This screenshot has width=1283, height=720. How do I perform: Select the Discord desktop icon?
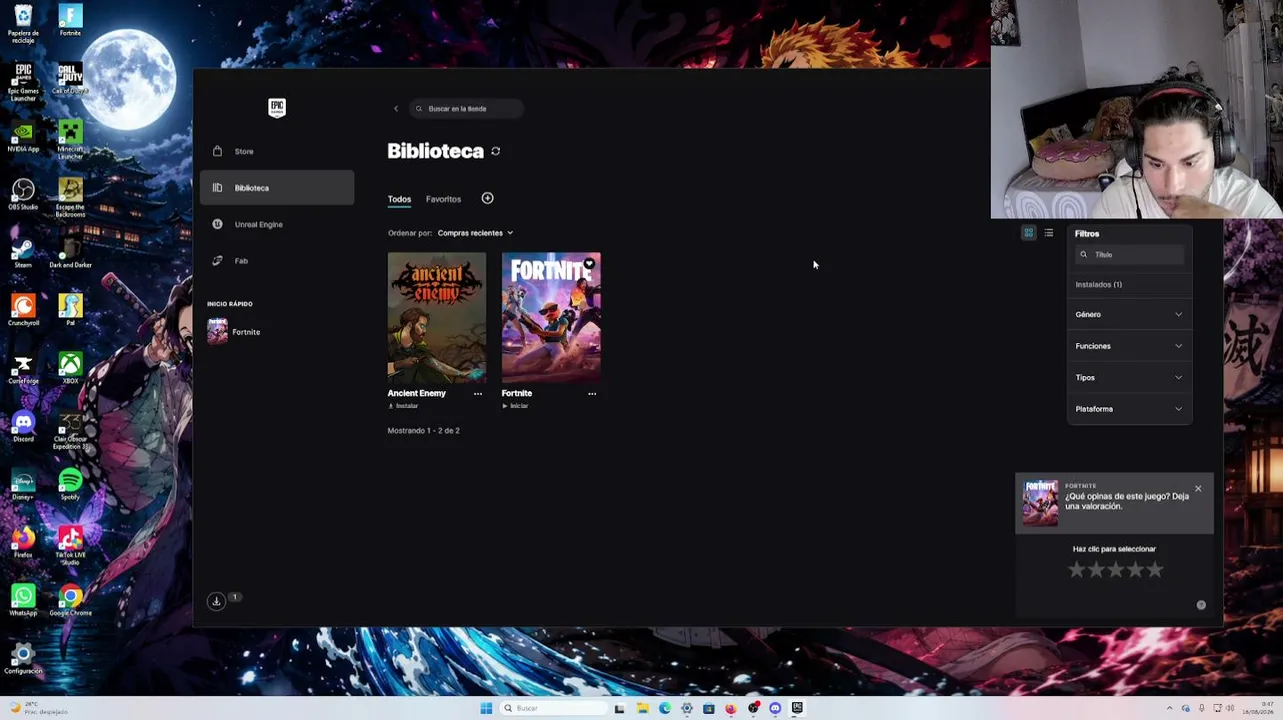click(23, 426)
